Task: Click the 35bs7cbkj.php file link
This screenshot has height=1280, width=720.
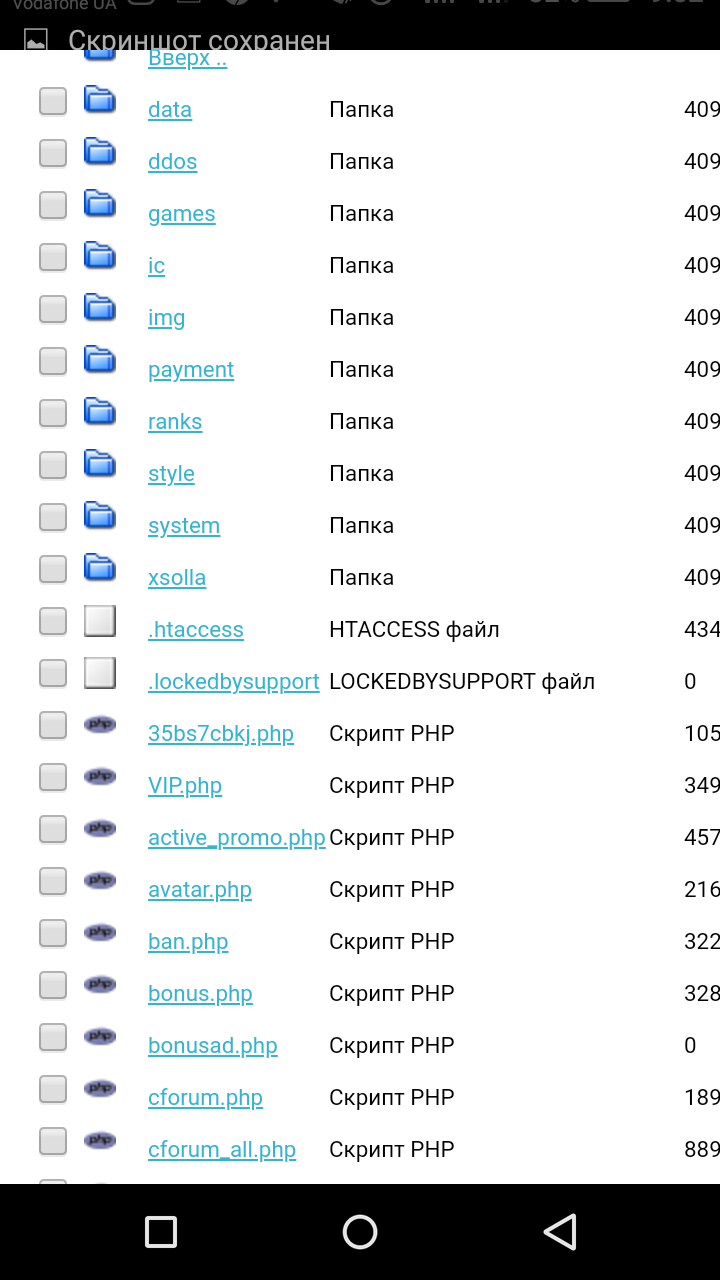Action: pos(221,734)
